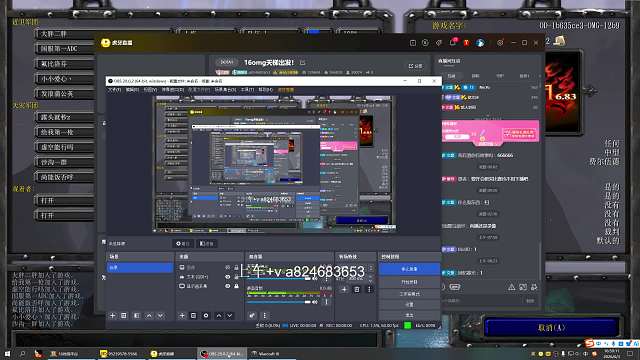Screen dimensions: 640x360
Task: Move source up in OBS Sources panel
Action: click(x=219, y=316)
